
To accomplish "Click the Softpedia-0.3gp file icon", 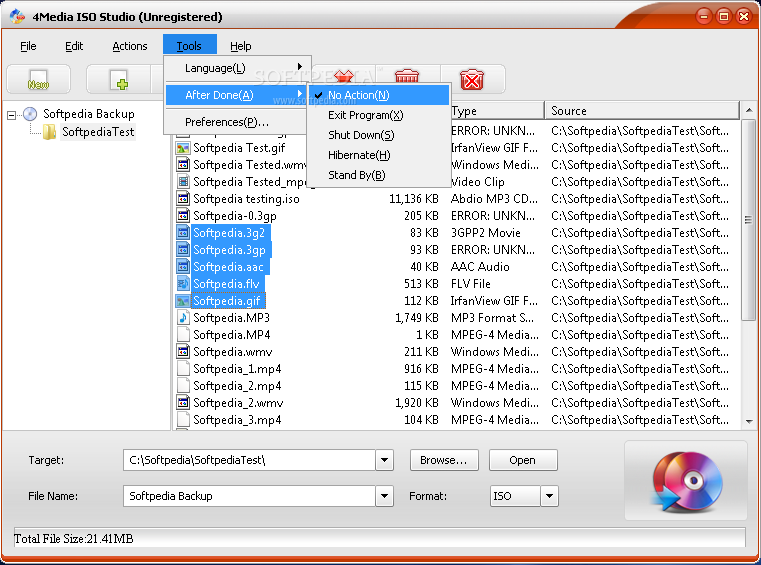I will click(x=183, y=216).
